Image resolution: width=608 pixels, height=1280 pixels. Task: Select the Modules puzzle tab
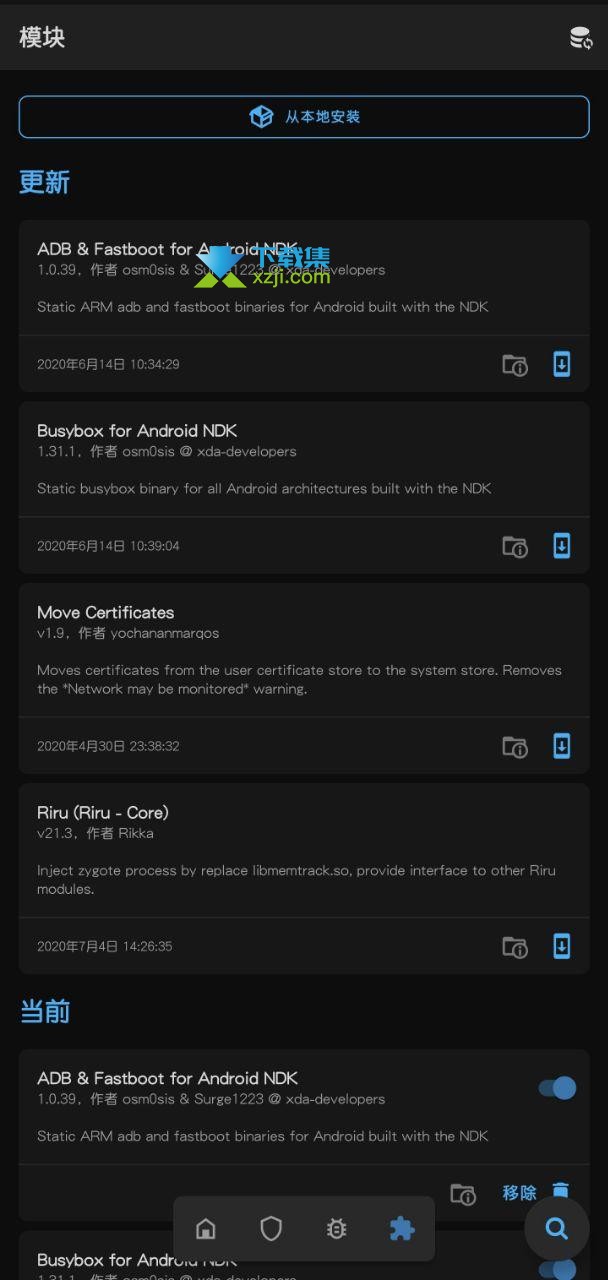tap(402, 1228)
